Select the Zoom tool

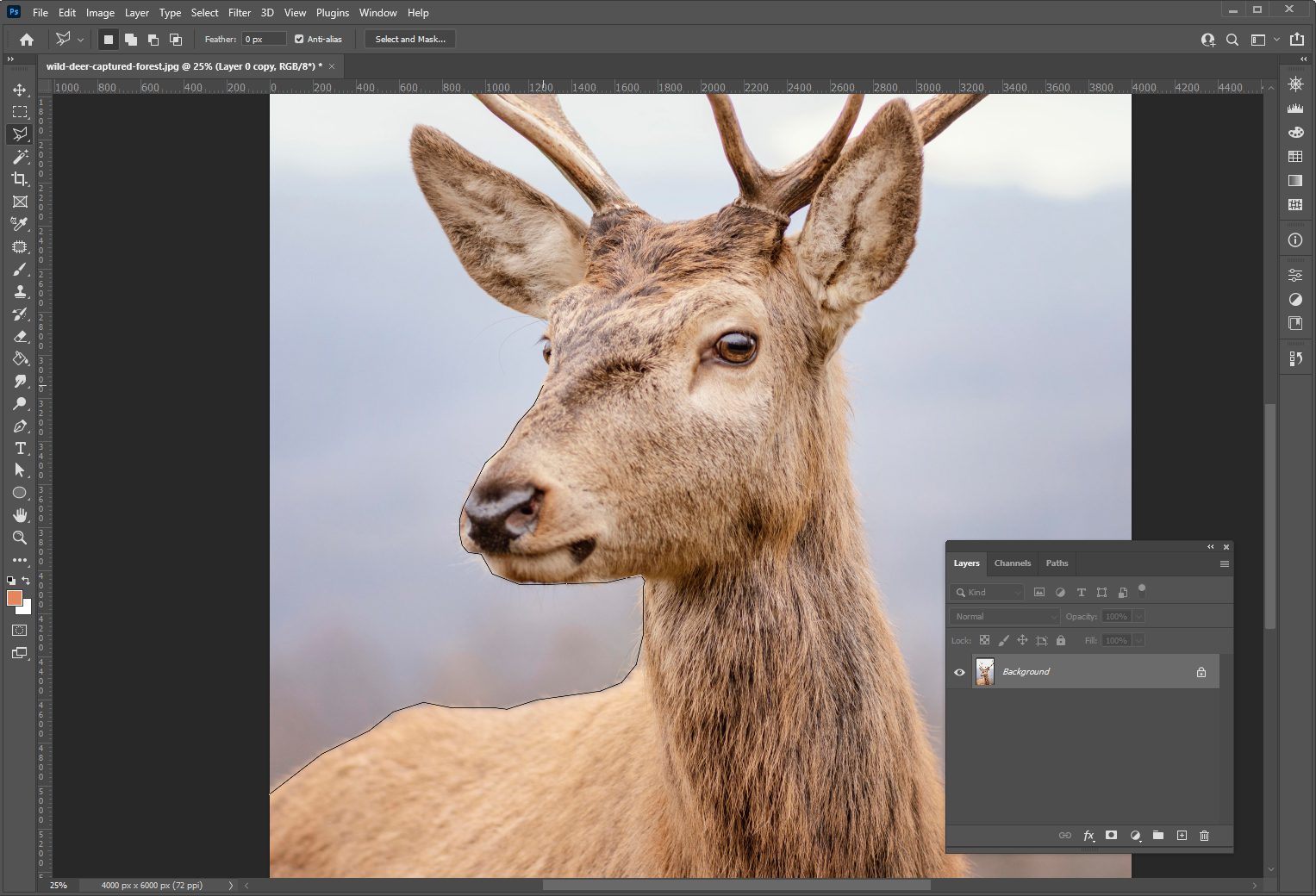20,538
